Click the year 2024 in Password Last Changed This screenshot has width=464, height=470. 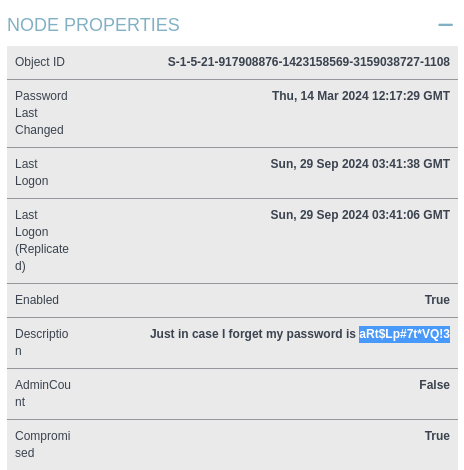[x=355, y=96]
